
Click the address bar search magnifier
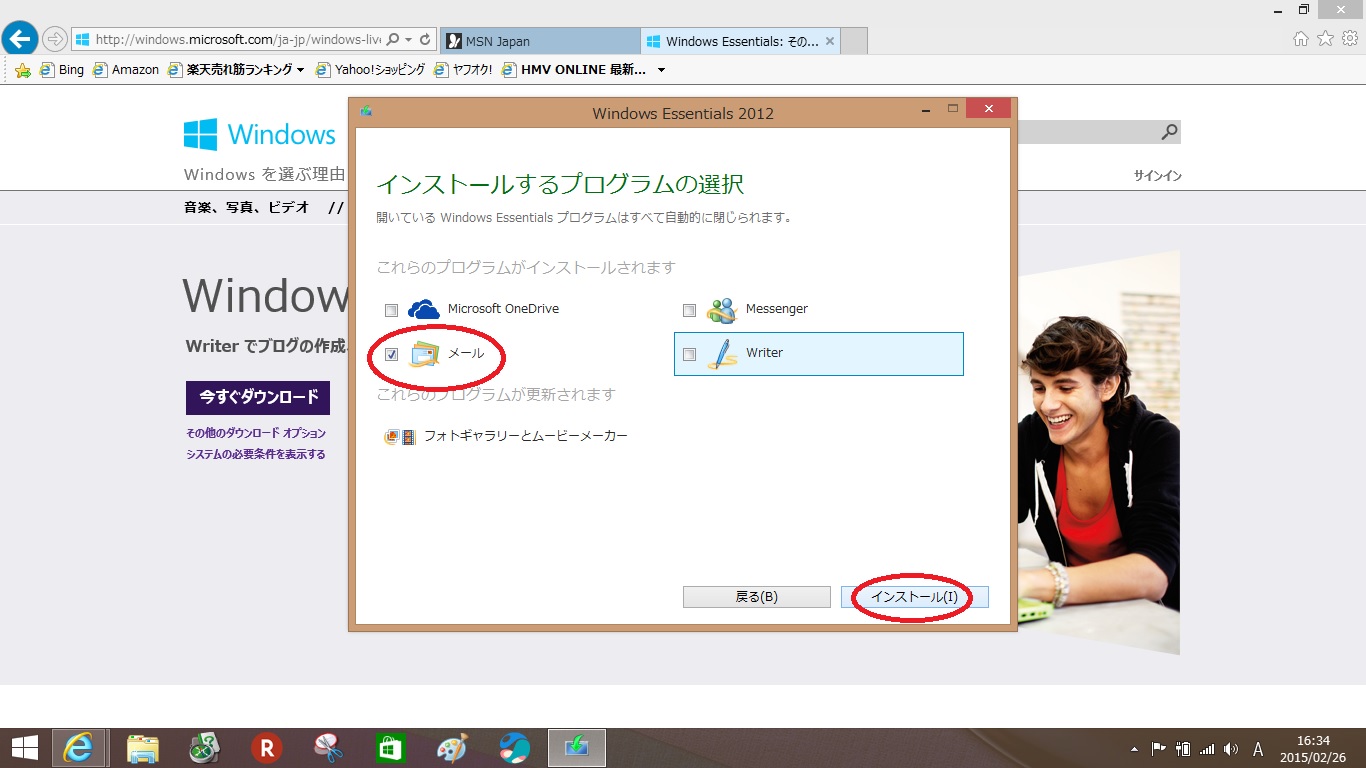(x=393, y=40)
